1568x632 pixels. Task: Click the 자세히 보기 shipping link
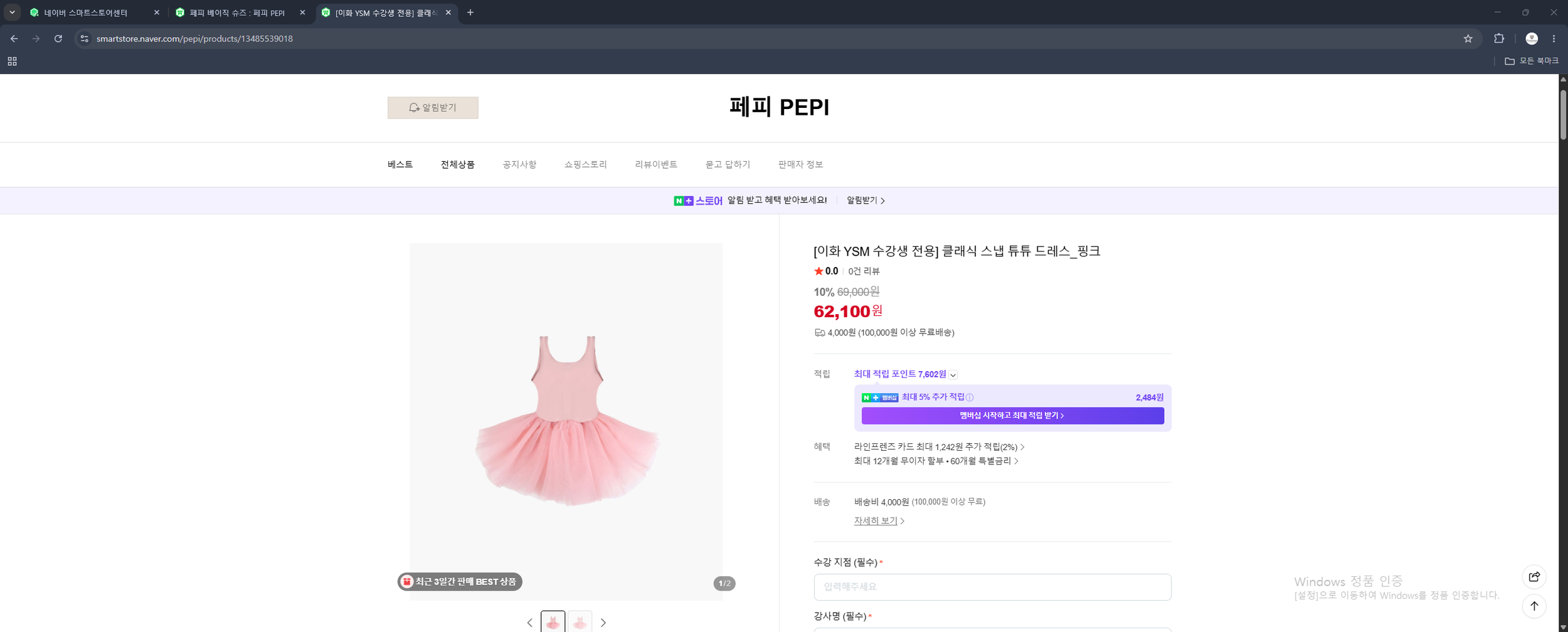pyautogui.click(x=879, y=521)
